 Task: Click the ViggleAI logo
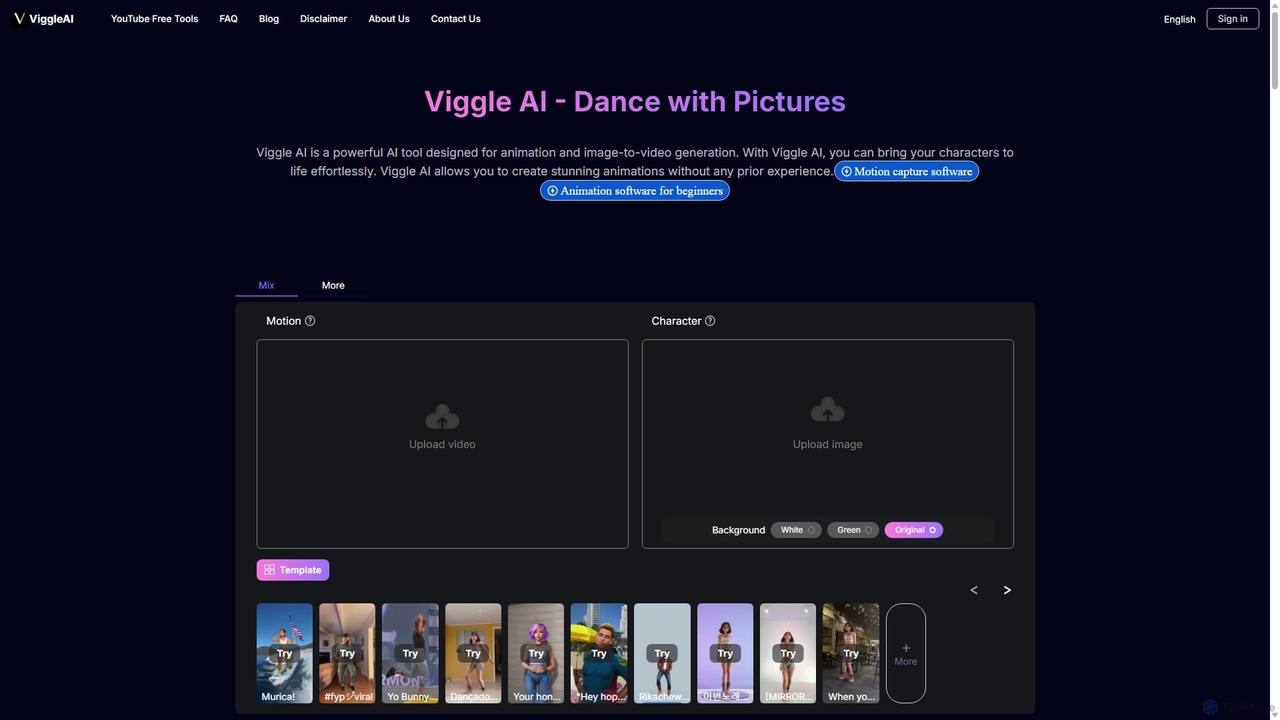[x=43, y=19]
